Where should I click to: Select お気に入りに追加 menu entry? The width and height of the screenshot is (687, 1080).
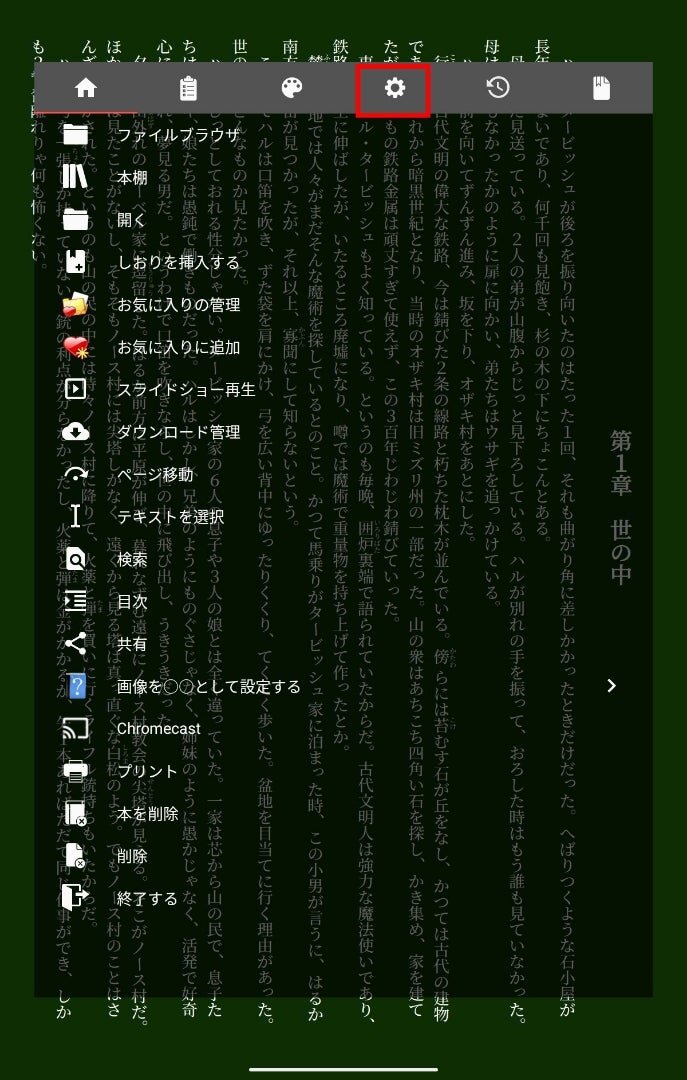(x=178, y=347)
